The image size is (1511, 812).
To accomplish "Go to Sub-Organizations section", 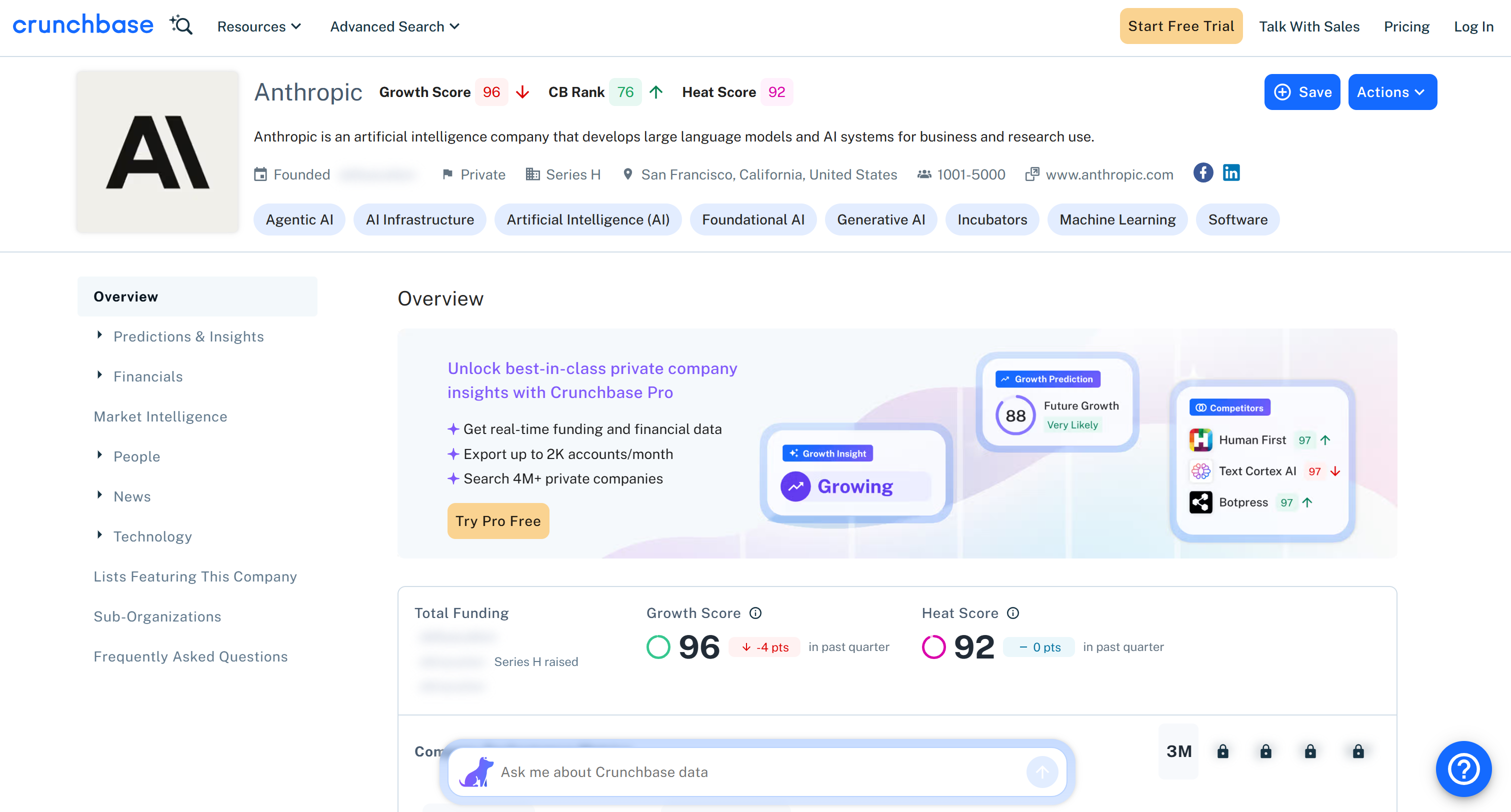I will (157, 616).
